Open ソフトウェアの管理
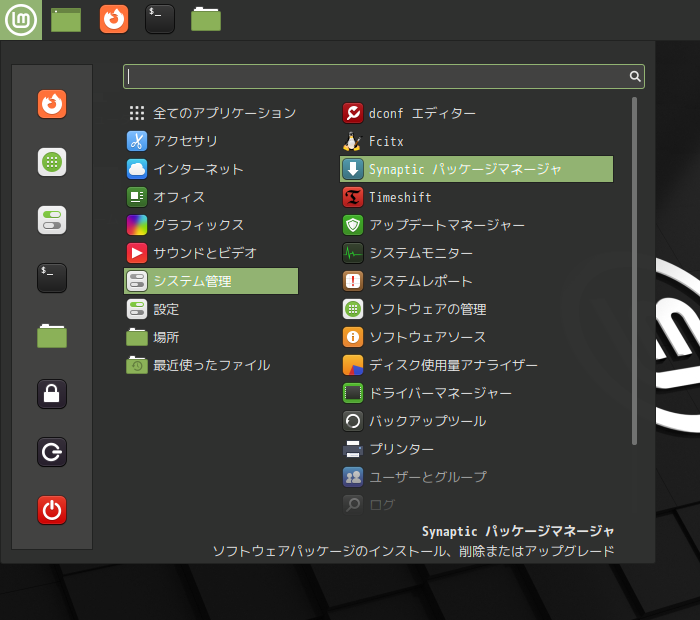Viewport: 700px width, 620px height. point(476,309)
